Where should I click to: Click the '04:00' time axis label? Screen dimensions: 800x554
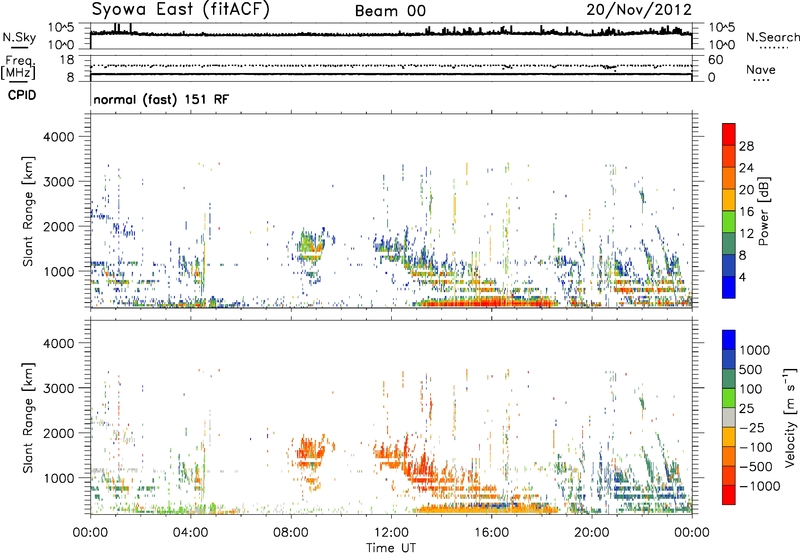click(x=190, y=533)
